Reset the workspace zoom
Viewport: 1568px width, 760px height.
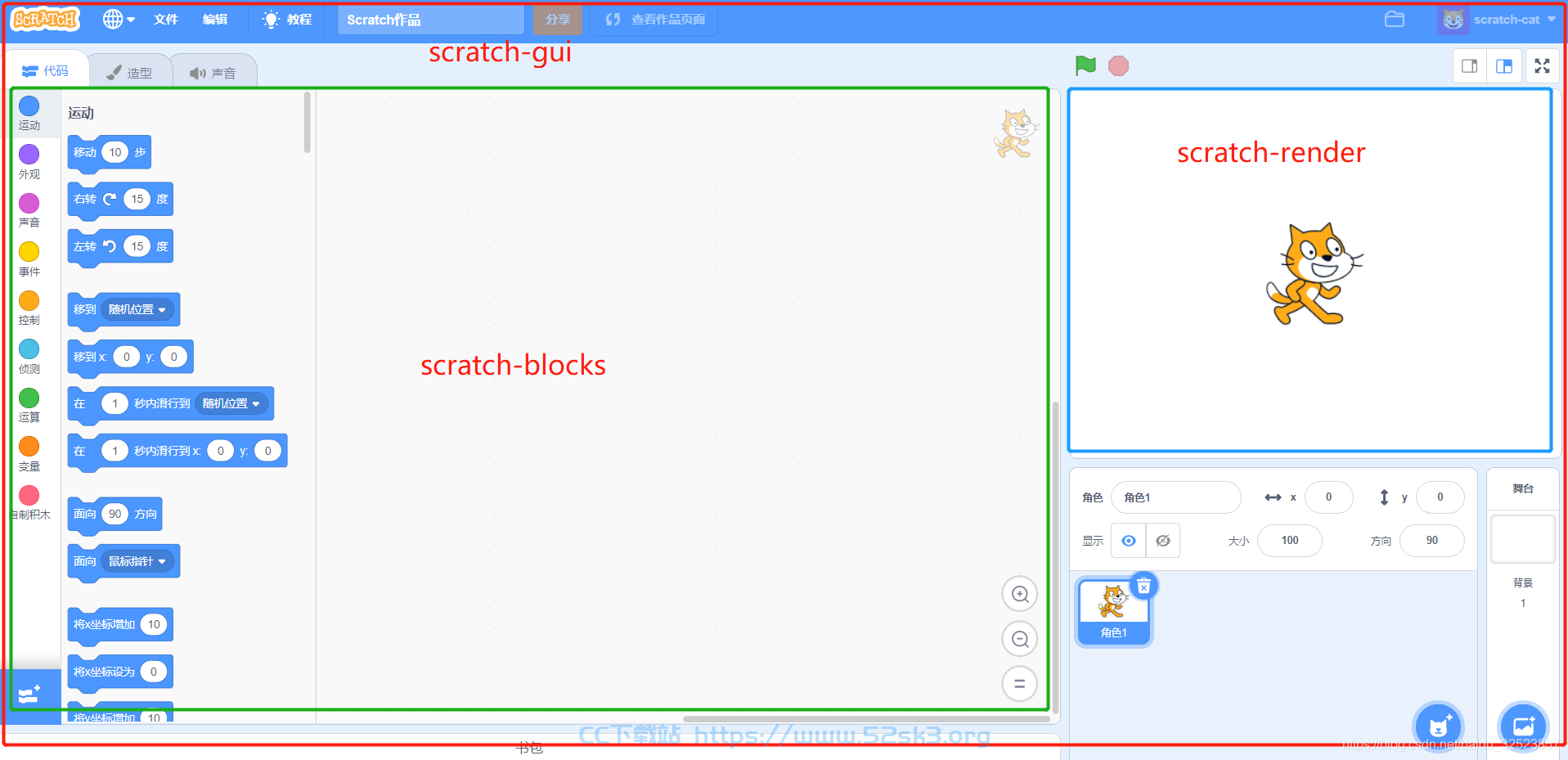[x=1020, y=684]
